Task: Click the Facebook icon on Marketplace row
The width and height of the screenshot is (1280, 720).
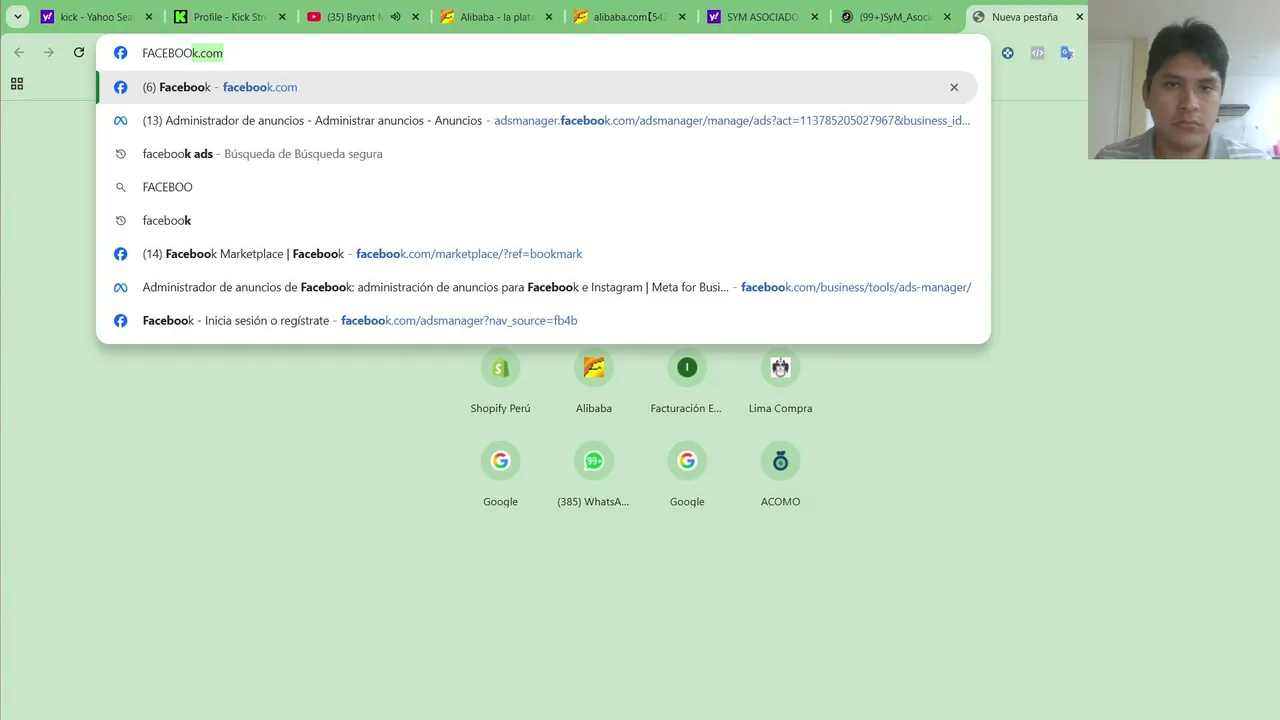Action: [120, 254]
